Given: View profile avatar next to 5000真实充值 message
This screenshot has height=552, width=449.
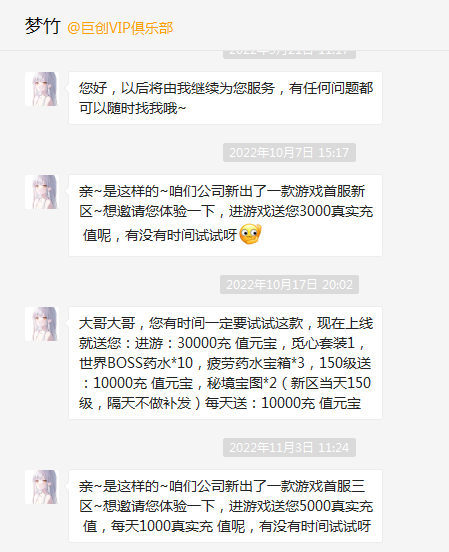Looking at the screenshot, I should (x=42, y=487).
